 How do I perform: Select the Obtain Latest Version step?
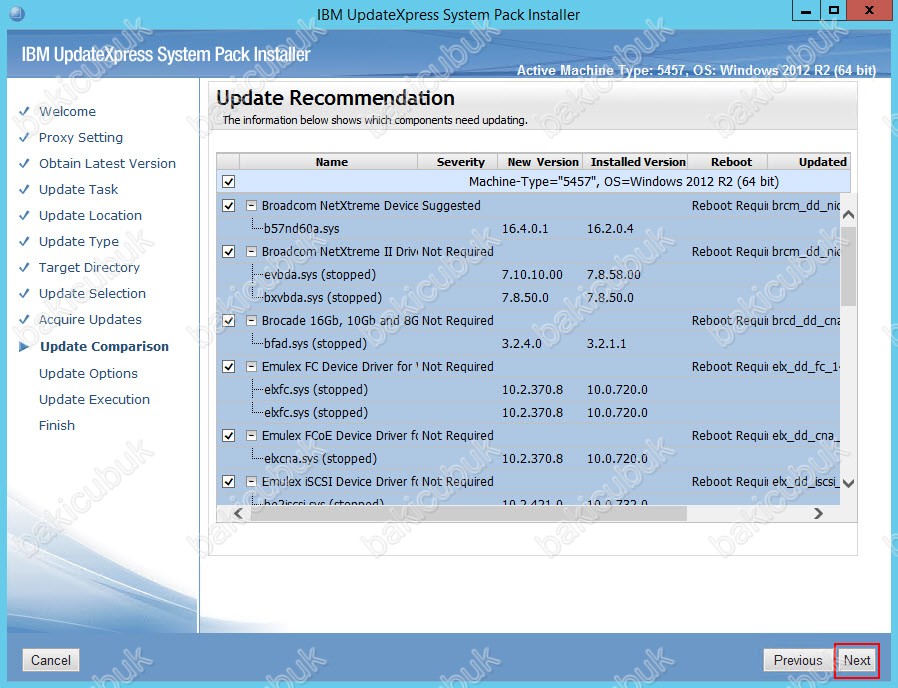point(107,163)
